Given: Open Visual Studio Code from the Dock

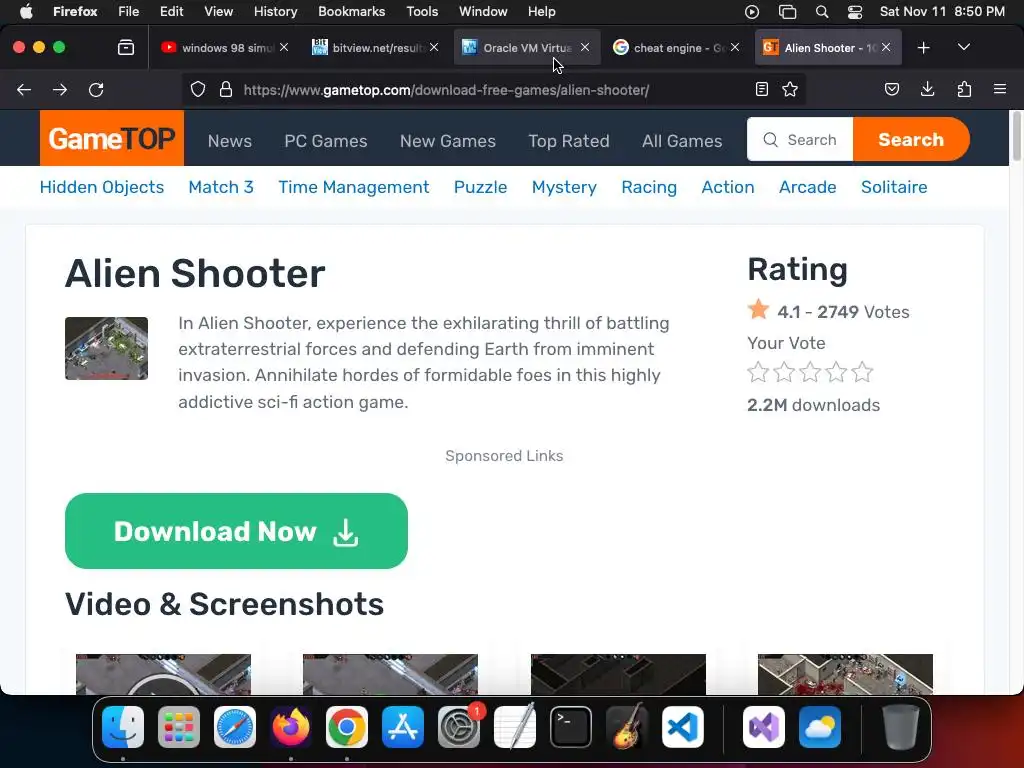Looking at the screenshot, I should (682, 727).
